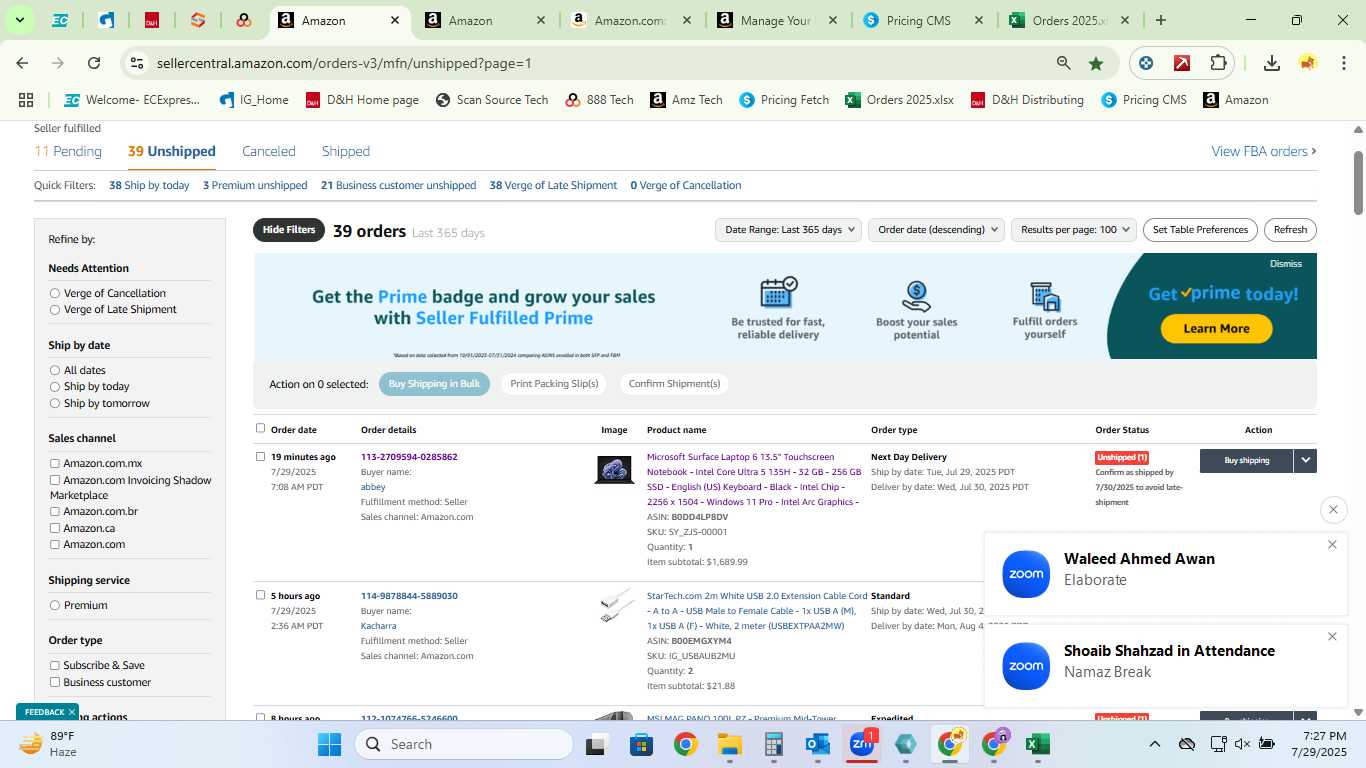Open order 114-9878844-5889030 link
Screen dimensions: 1366x768
click(x=409, y=596)
